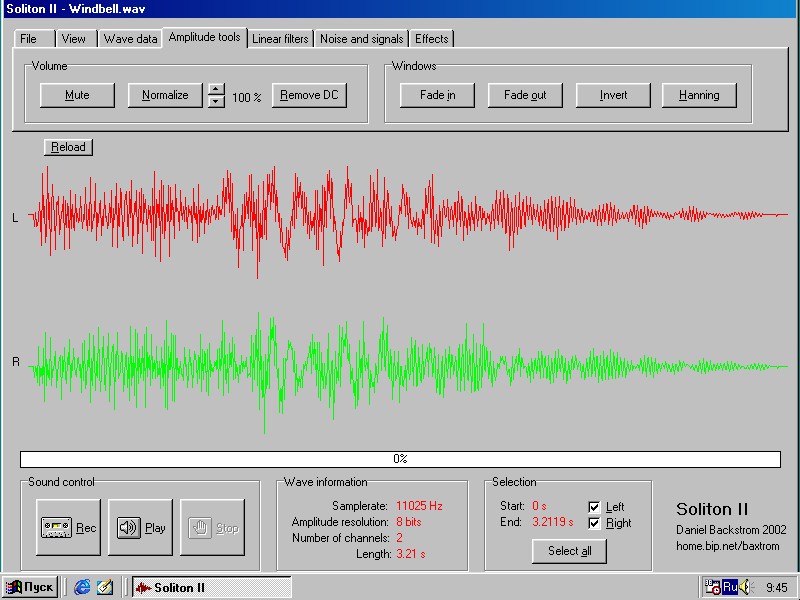This screenshot has height=600, width=800.
Task: Increase volume percent with up arrow
Action: pyautogui.click(x=215, y=90)
